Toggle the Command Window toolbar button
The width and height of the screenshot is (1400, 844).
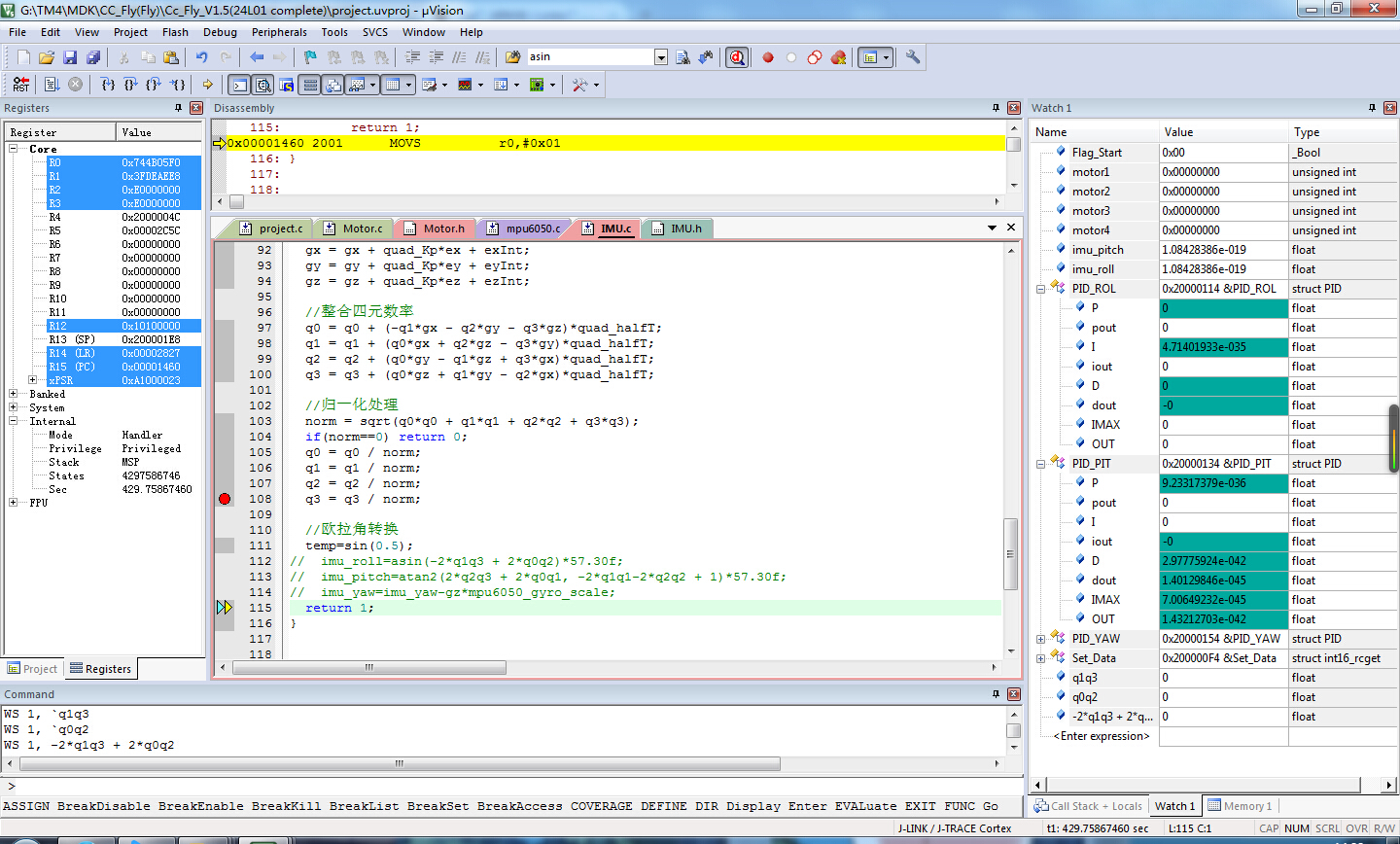click(239, 85)
